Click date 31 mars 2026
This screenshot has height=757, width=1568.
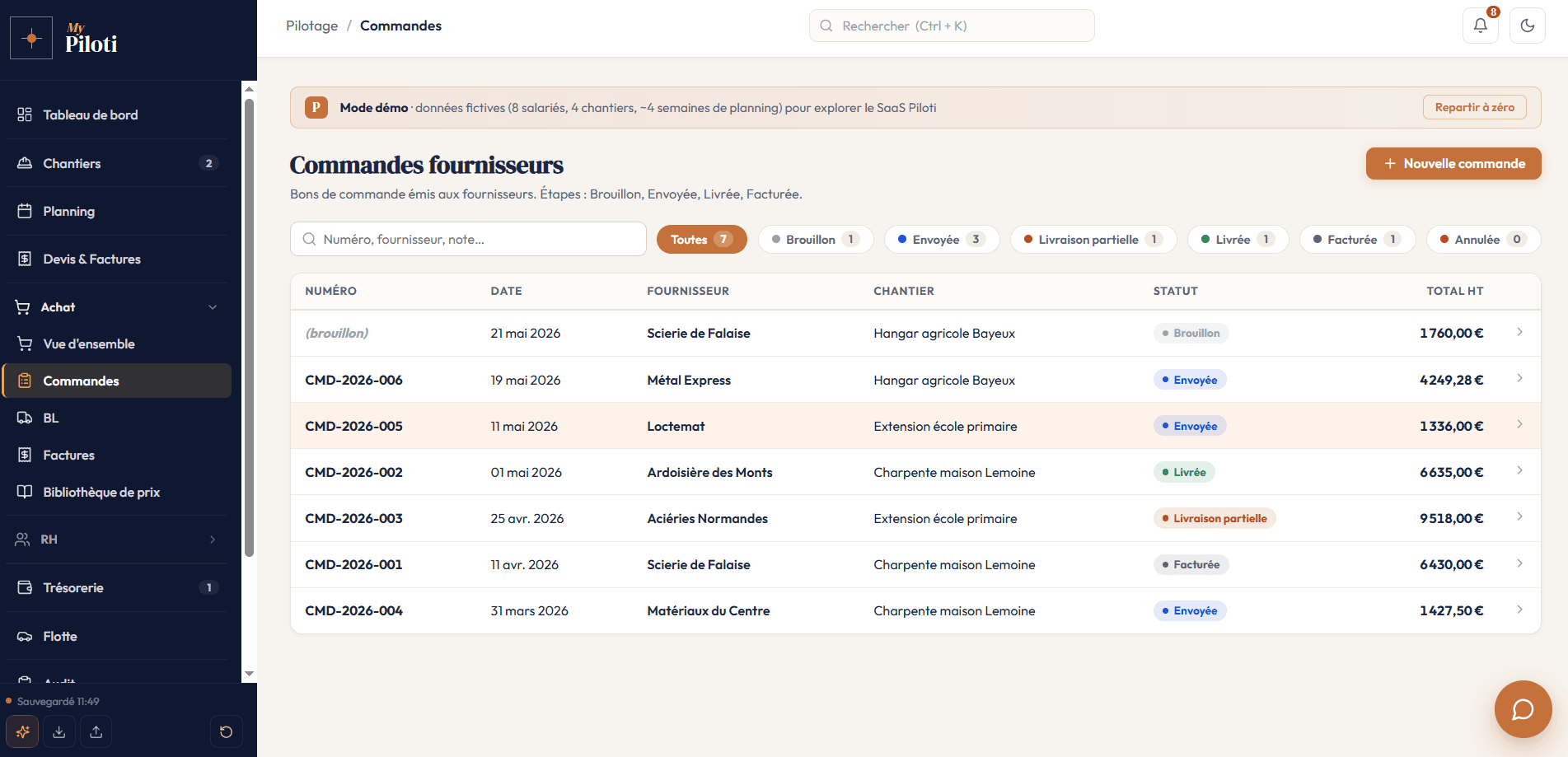click(x=529, y=610)
